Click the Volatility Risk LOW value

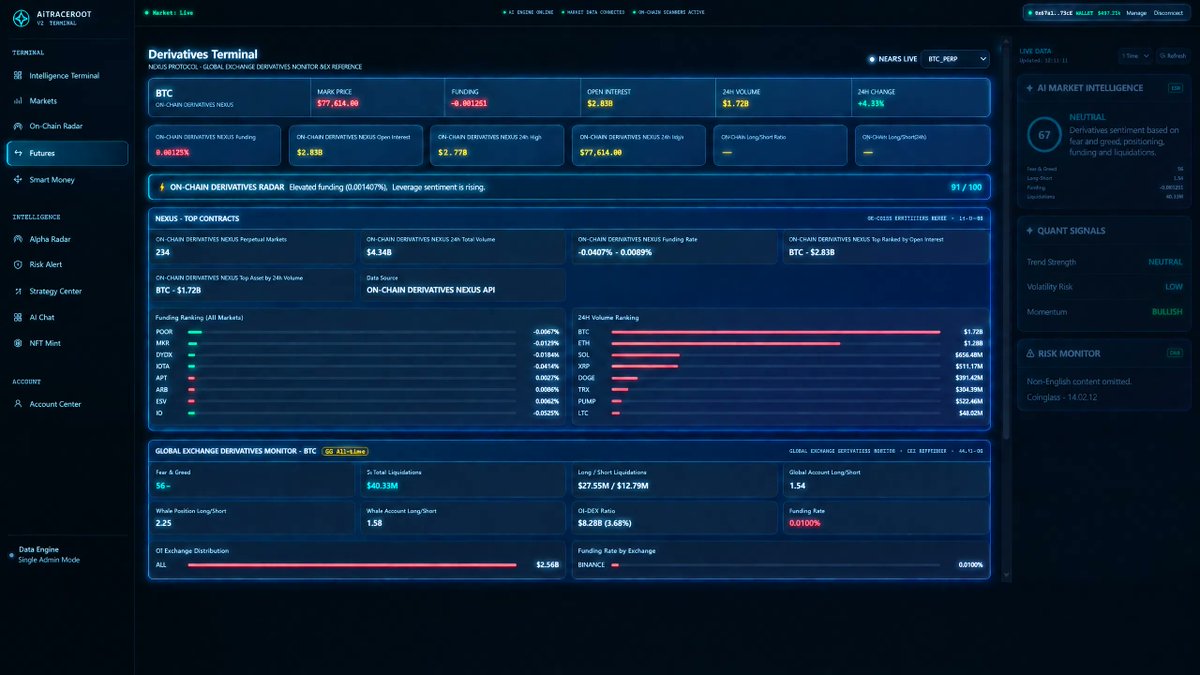pos(1174,287)
